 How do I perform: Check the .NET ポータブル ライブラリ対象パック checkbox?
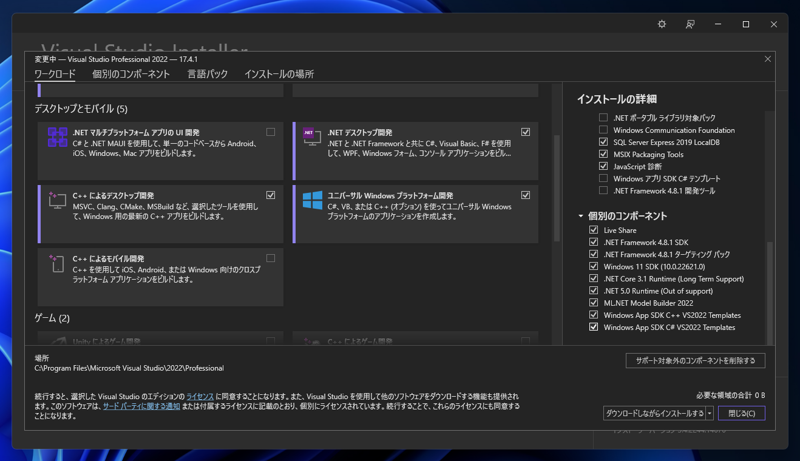[604, 117]
